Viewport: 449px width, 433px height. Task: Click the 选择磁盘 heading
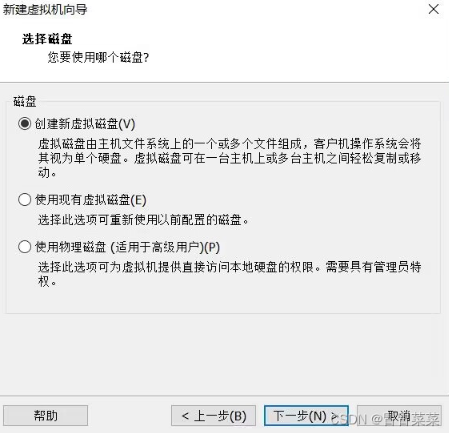[47, 39]
